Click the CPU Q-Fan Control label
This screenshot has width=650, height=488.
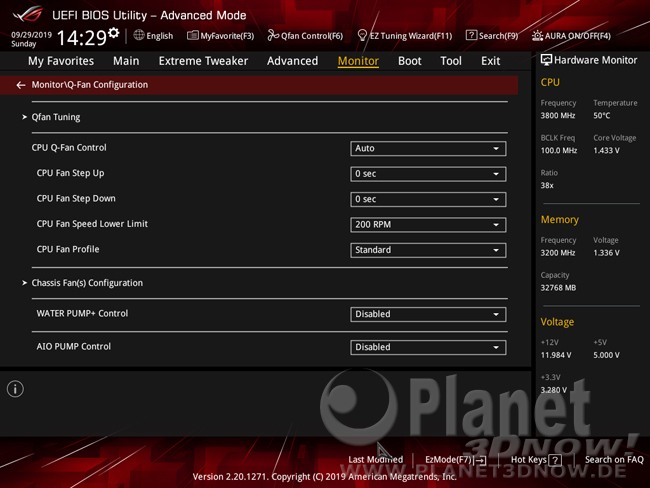pyautogui.click(x=69, y=148)
